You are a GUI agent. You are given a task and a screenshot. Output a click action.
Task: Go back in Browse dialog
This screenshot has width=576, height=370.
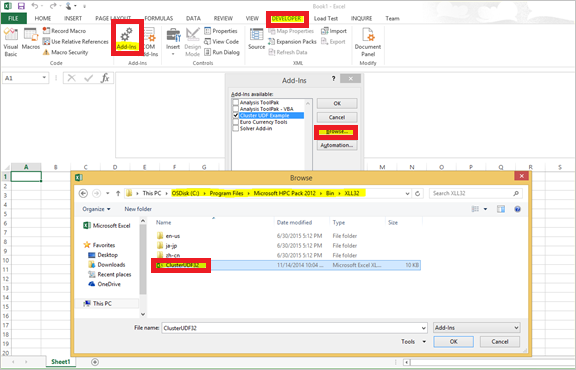[x=83, y=193]
